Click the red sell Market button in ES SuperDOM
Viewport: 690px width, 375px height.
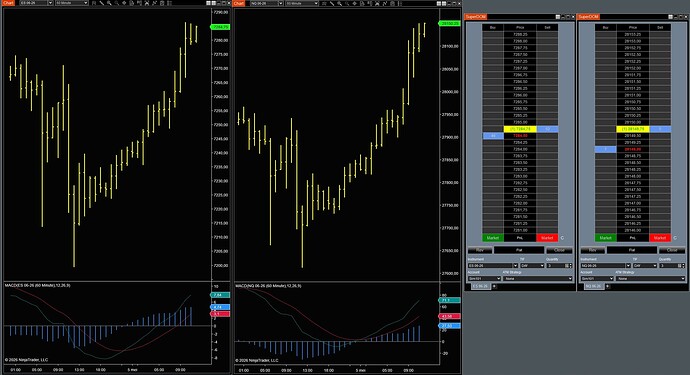(x=547, y=238)
